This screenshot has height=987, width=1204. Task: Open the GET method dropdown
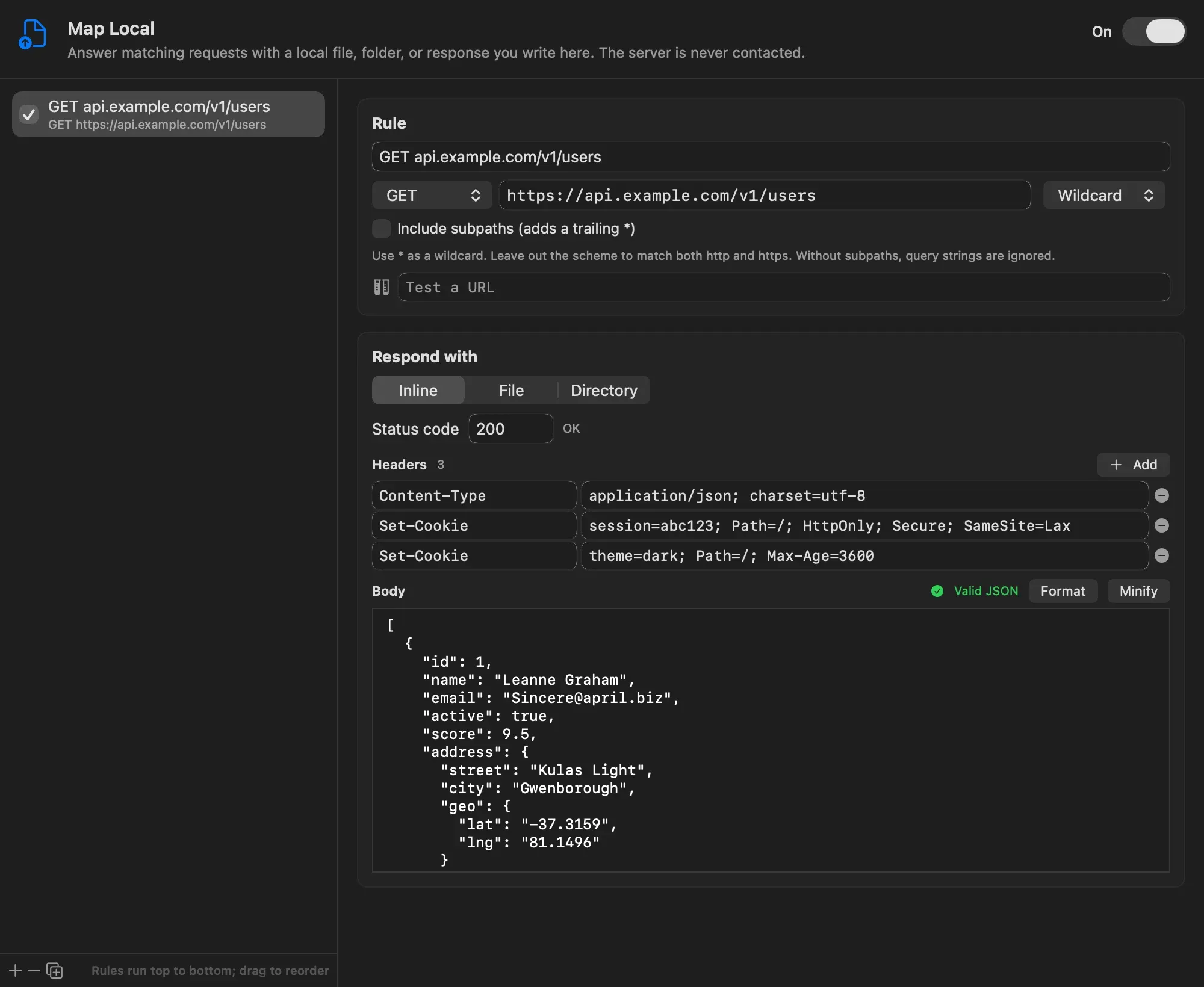pos(432,196)
